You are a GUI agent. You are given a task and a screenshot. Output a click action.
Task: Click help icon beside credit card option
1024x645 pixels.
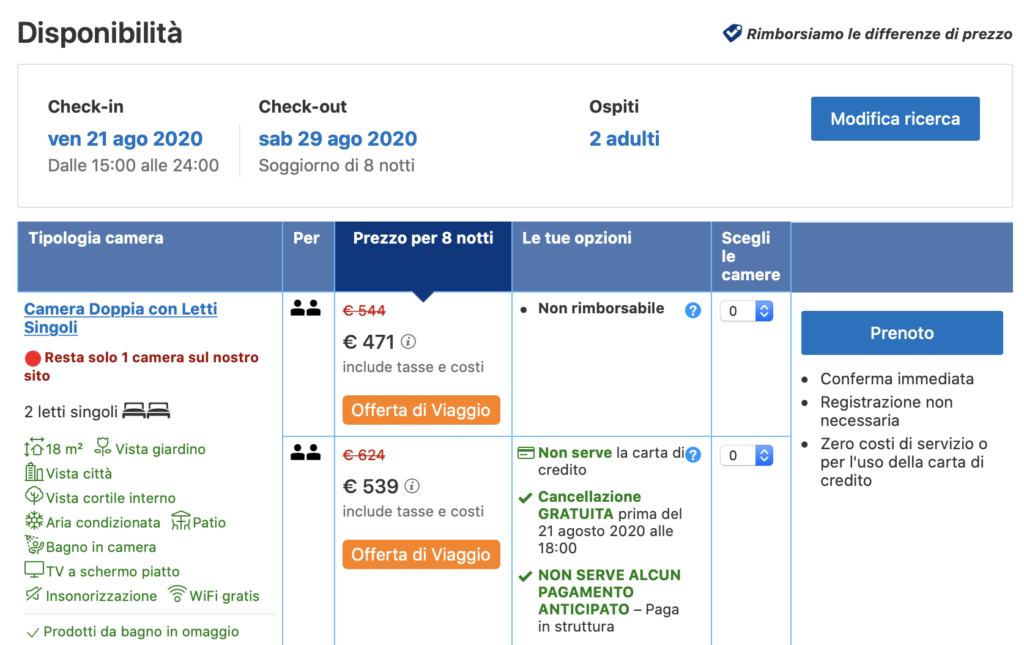(693, 455)
